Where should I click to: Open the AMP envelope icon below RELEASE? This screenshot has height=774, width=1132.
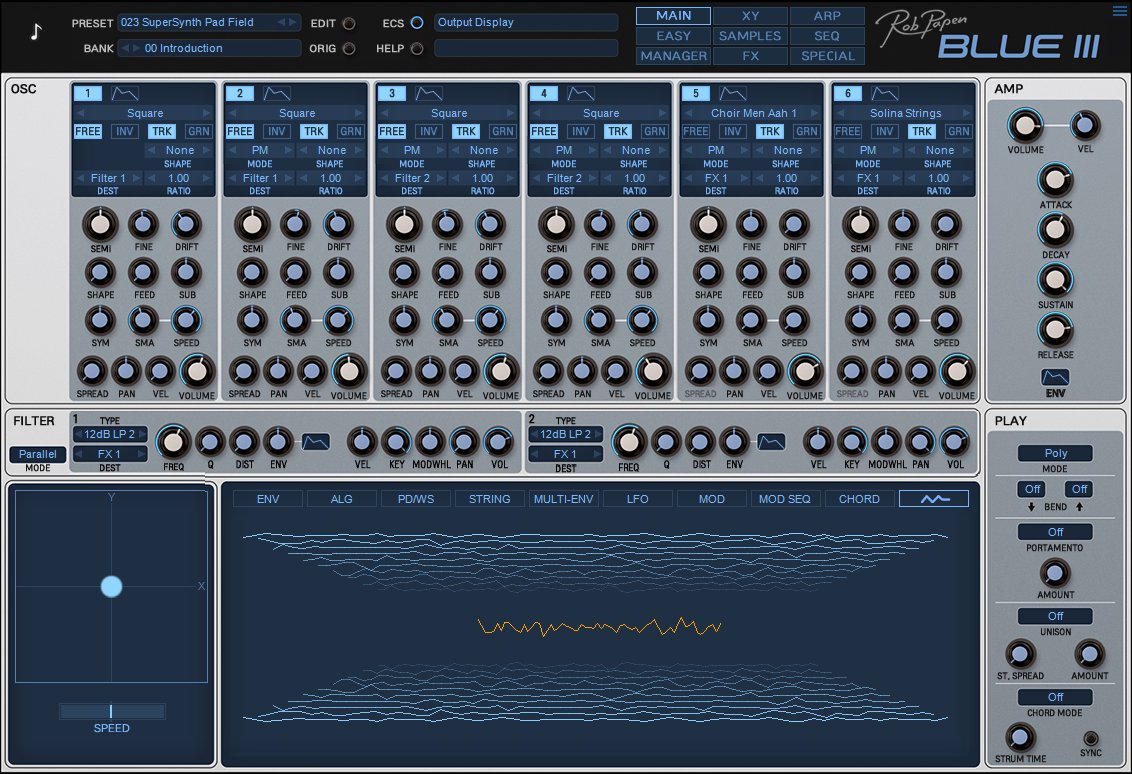pos(1055,378)
